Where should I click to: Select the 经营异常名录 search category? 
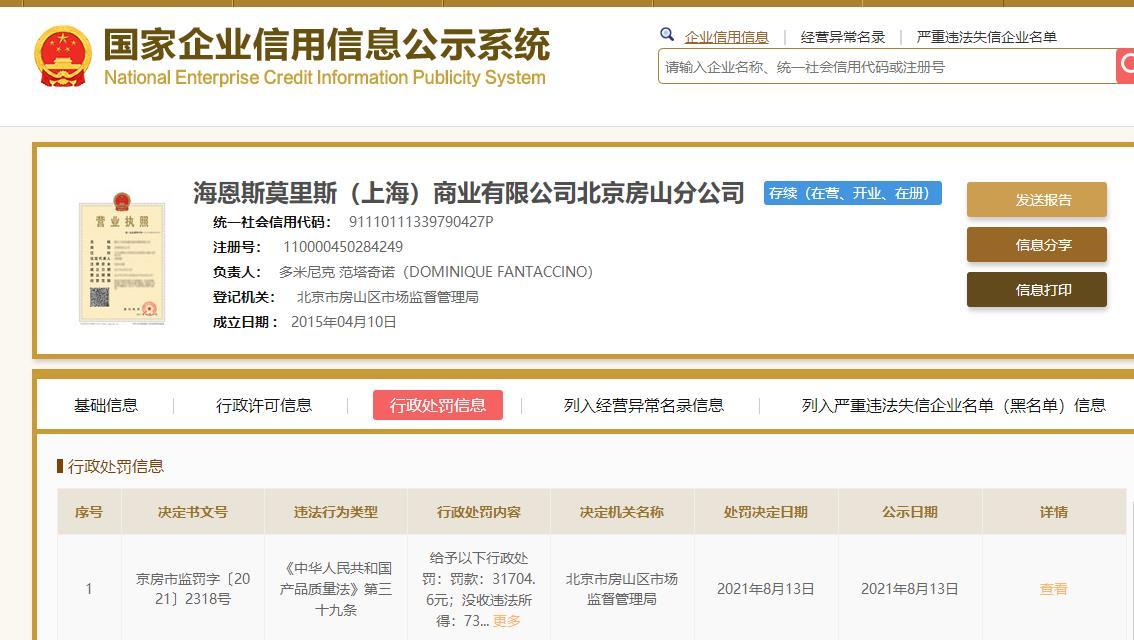pyautogui.click(x=843, y=37)
